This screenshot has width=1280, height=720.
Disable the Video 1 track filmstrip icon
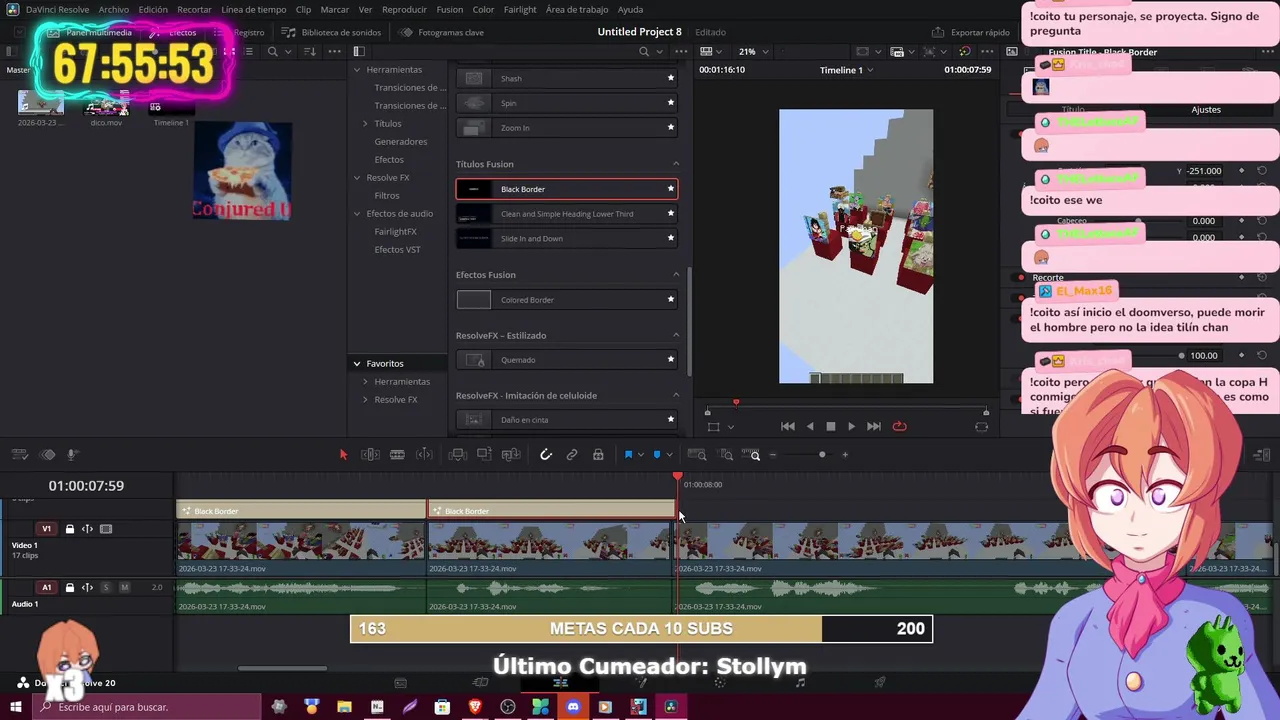106,529
